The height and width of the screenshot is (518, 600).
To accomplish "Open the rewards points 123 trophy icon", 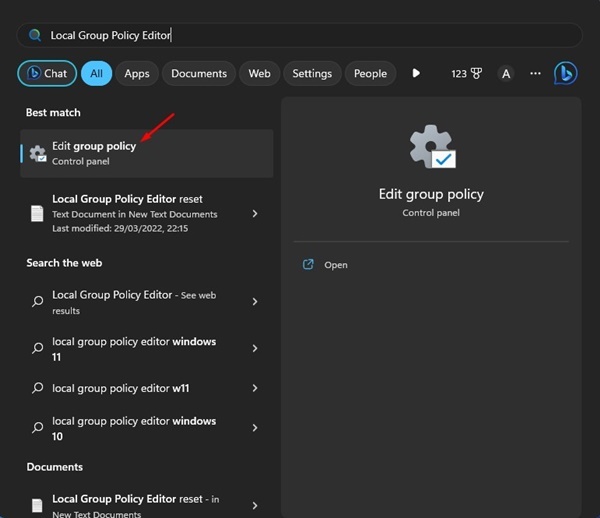I will pyautogui.click(x=466, y=73).
